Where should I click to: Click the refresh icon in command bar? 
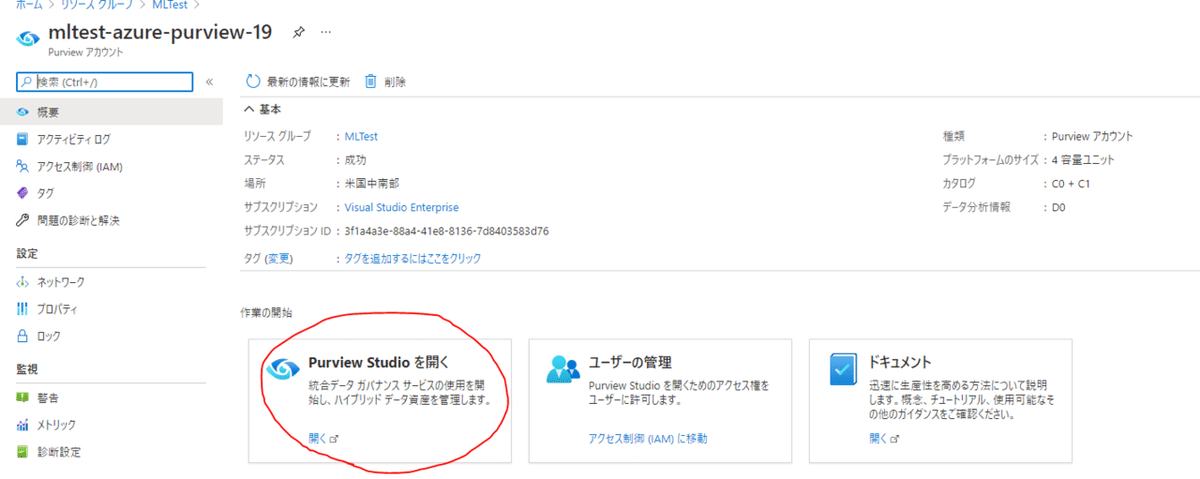(253, 81)
